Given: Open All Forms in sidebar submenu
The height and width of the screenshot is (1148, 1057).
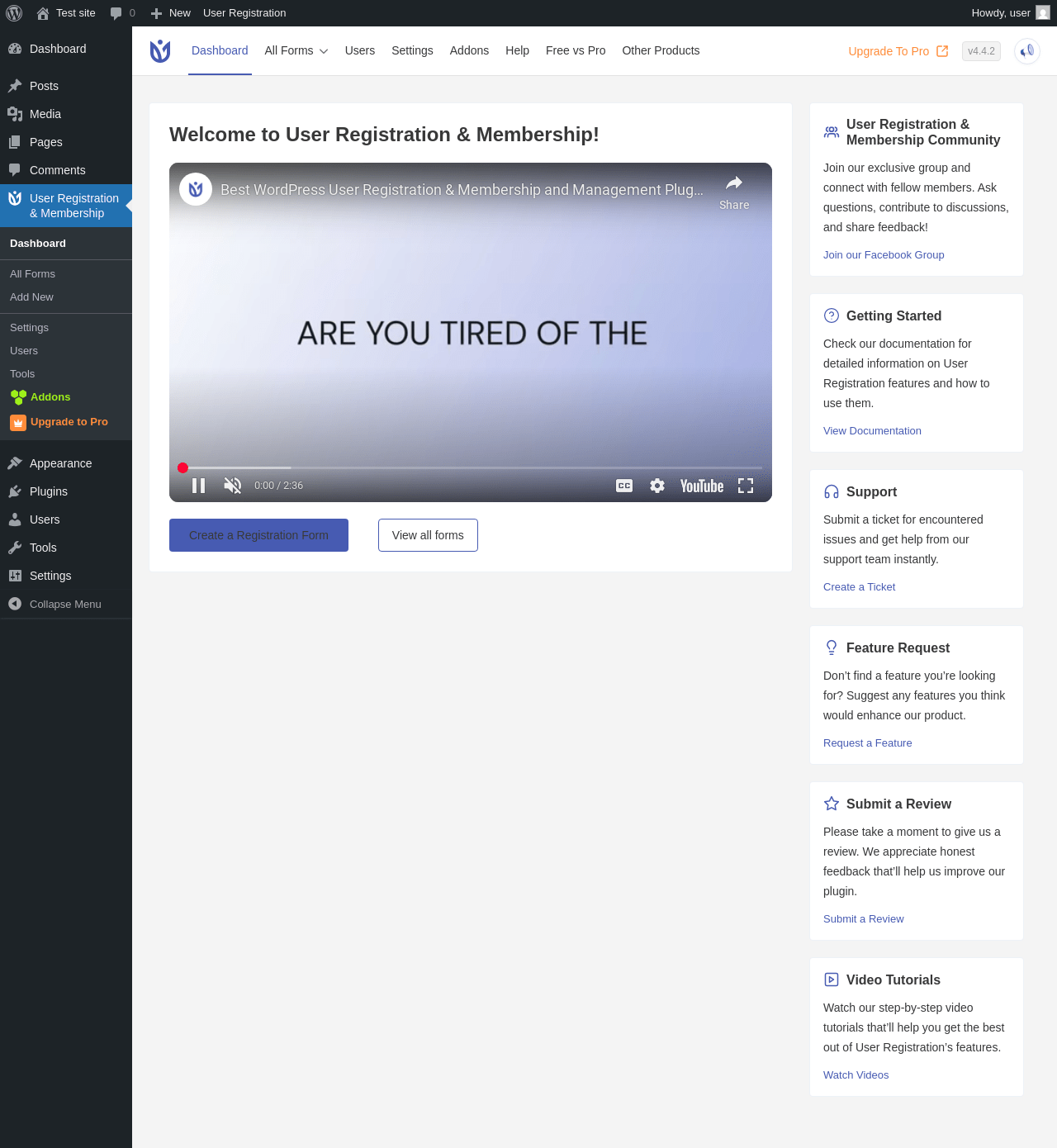Looking at the screenshot, I should coord(32,273).
